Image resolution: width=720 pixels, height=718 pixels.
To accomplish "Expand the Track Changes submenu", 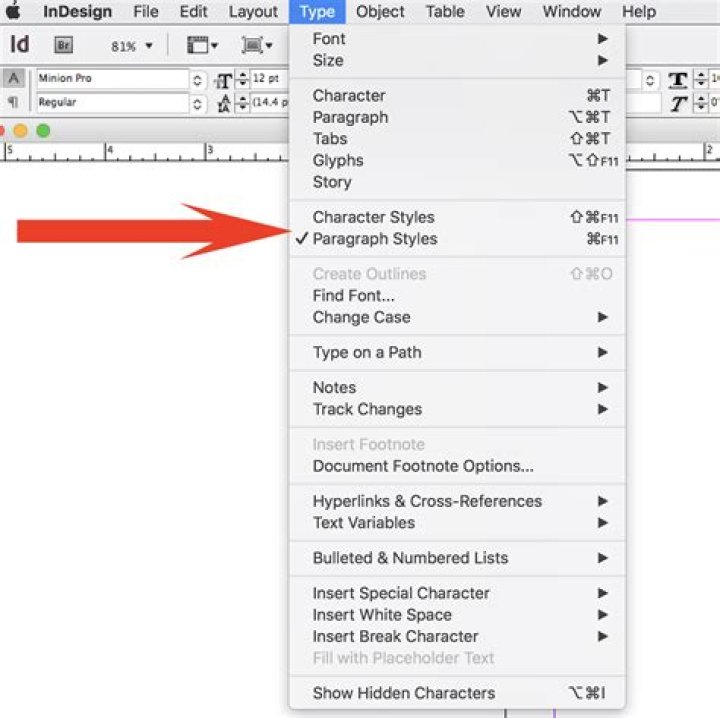I will [x=457, y=409].
